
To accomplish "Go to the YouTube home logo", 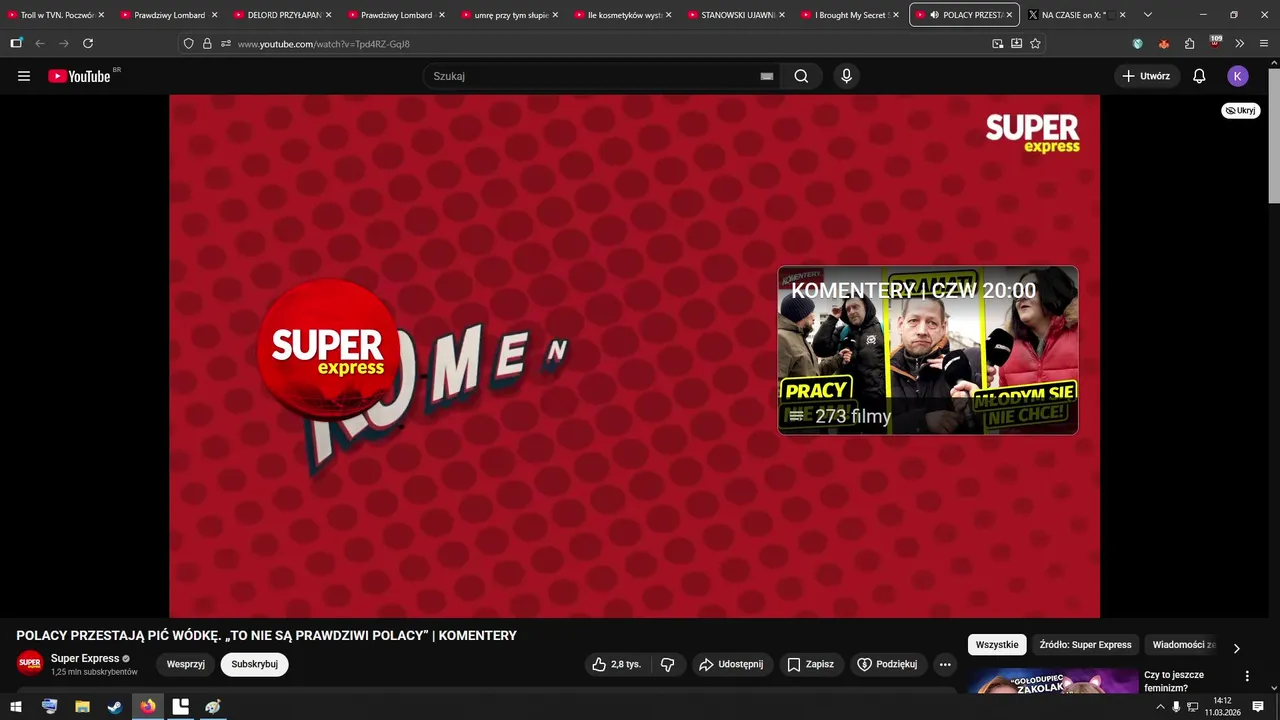I will tap(79, 76).
